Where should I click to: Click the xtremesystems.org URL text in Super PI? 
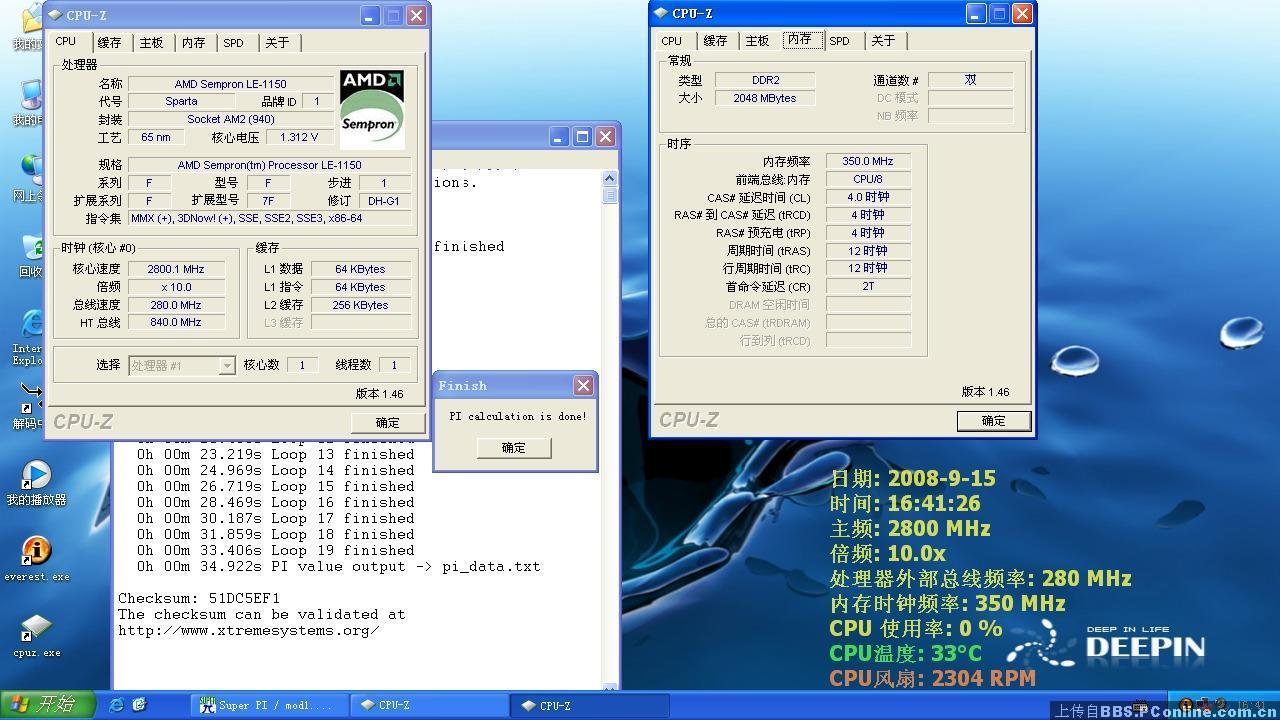tap(248, 630)
